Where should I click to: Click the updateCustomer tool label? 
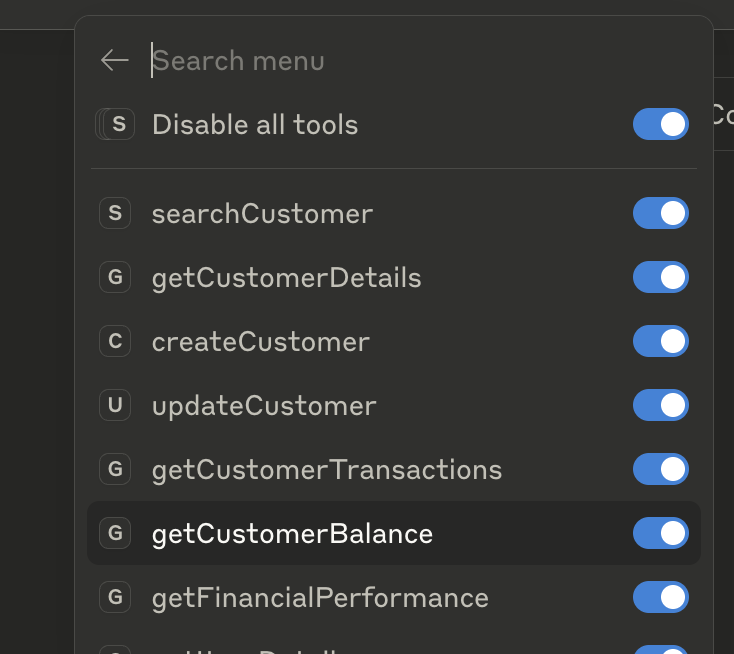(x=264, y=406)
